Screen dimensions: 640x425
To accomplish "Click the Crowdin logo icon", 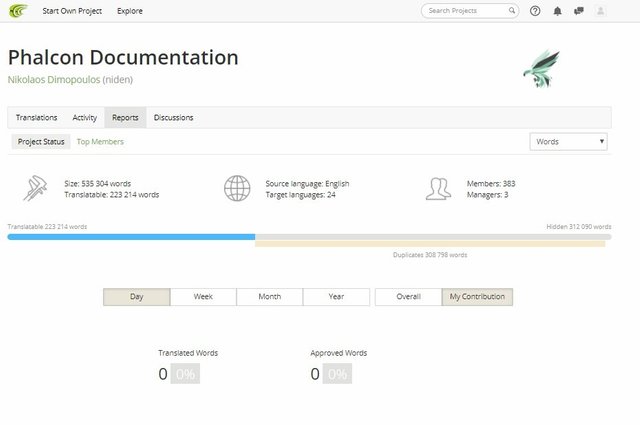I will coord(18,11).
